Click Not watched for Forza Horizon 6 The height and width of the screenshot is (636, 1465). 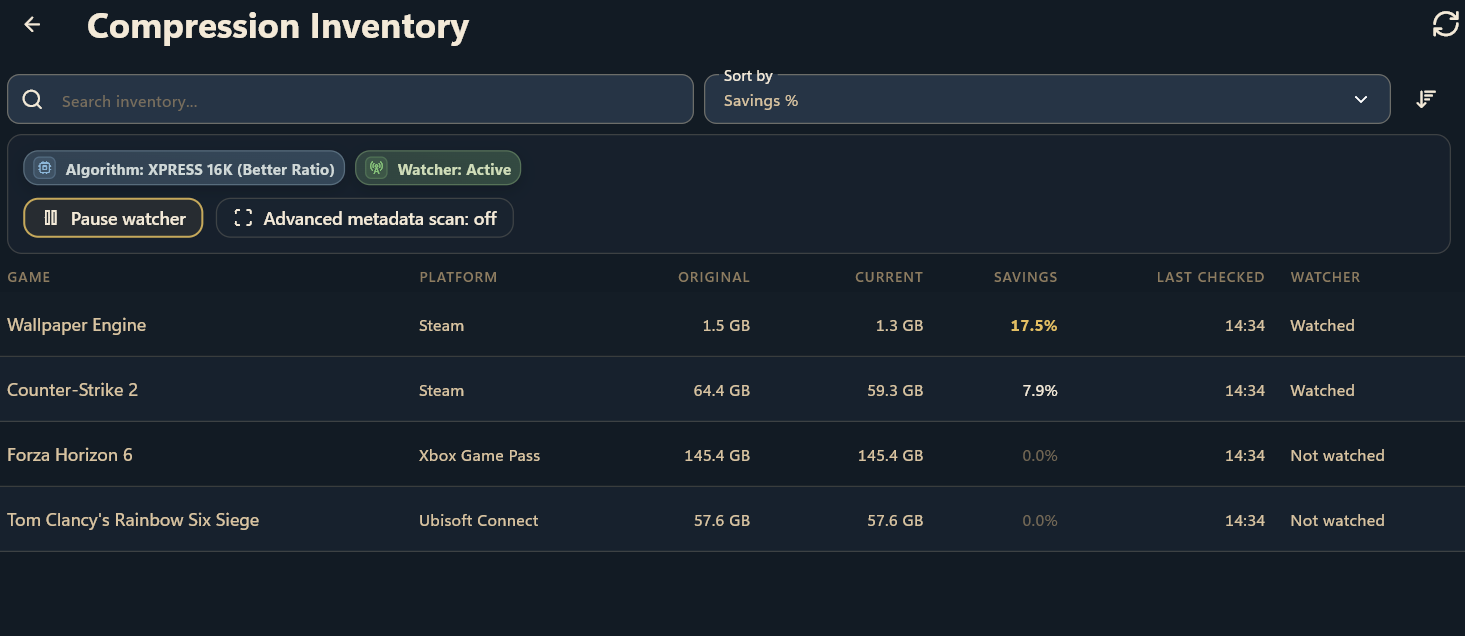[x=1337, y=455]
